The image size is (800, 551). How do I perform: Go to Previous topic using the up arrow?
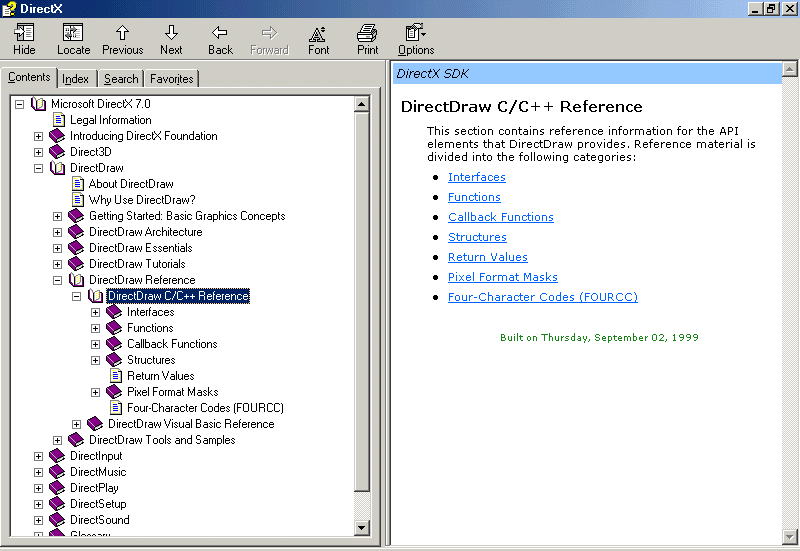(122, 33)
